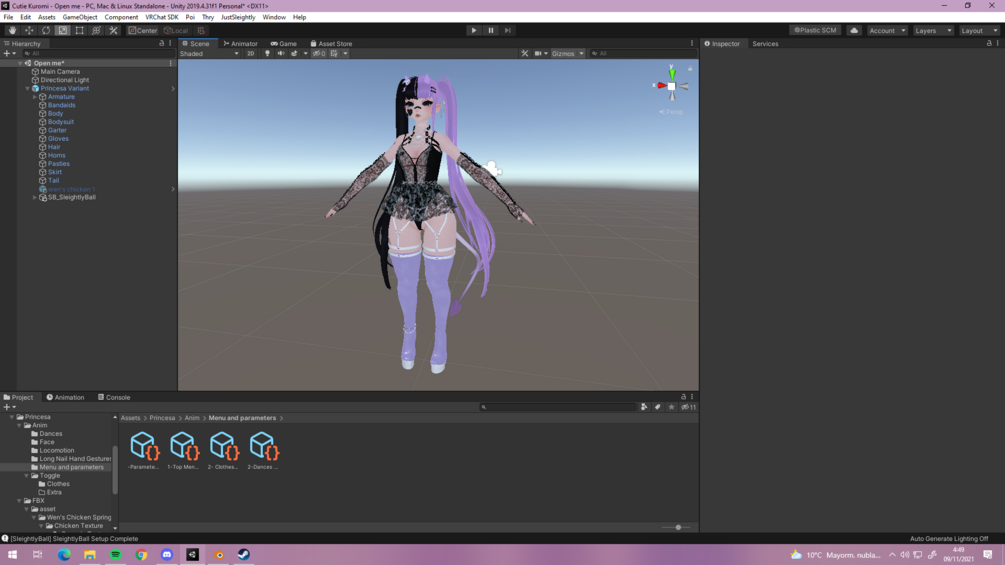Toggle 2D scene view
Viewport: 1005px width, 565px height.
[251, 54]
